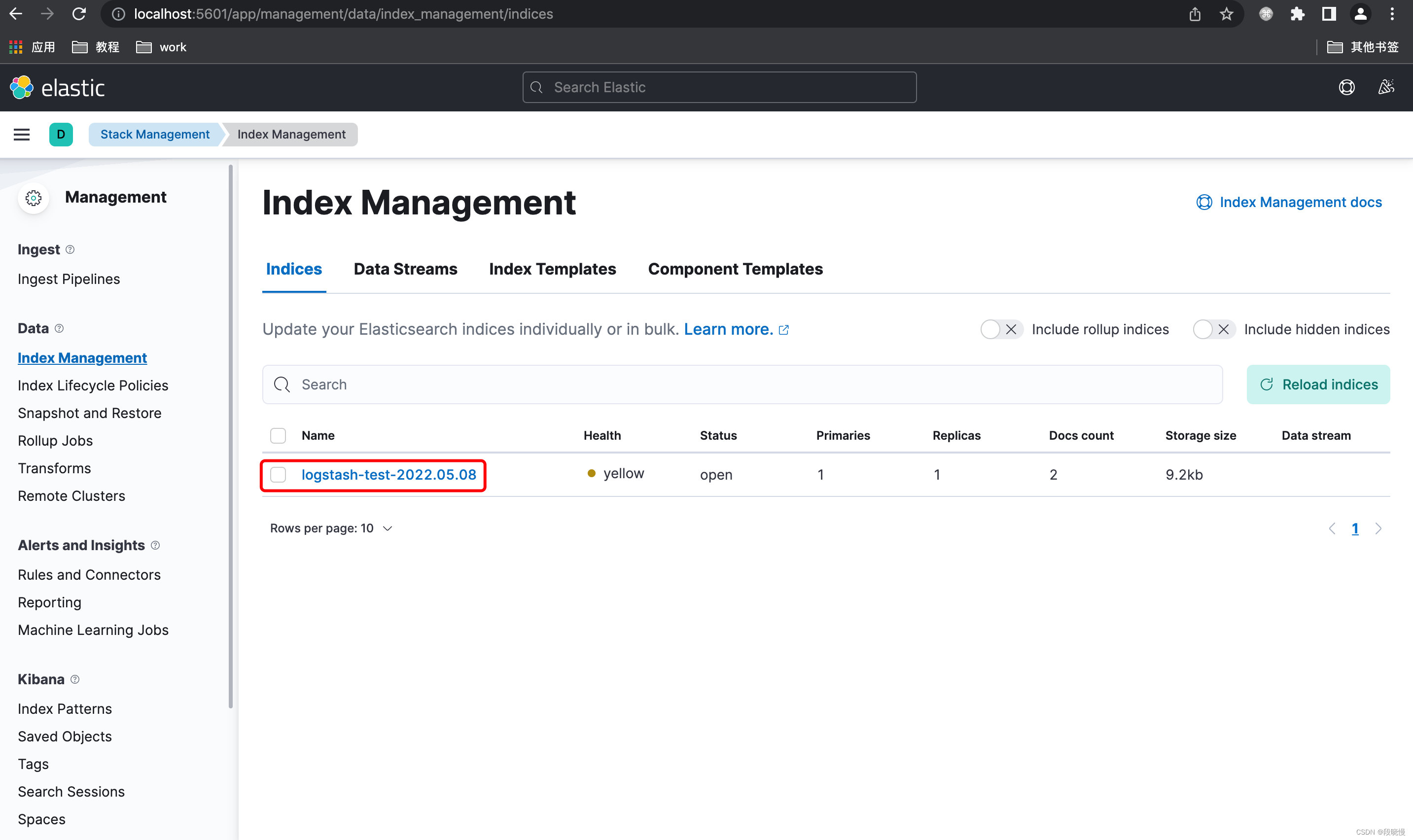Reload the page with the browser refresh icon
This screenshot has height=840, width=1413.
(x=79, y=14)
